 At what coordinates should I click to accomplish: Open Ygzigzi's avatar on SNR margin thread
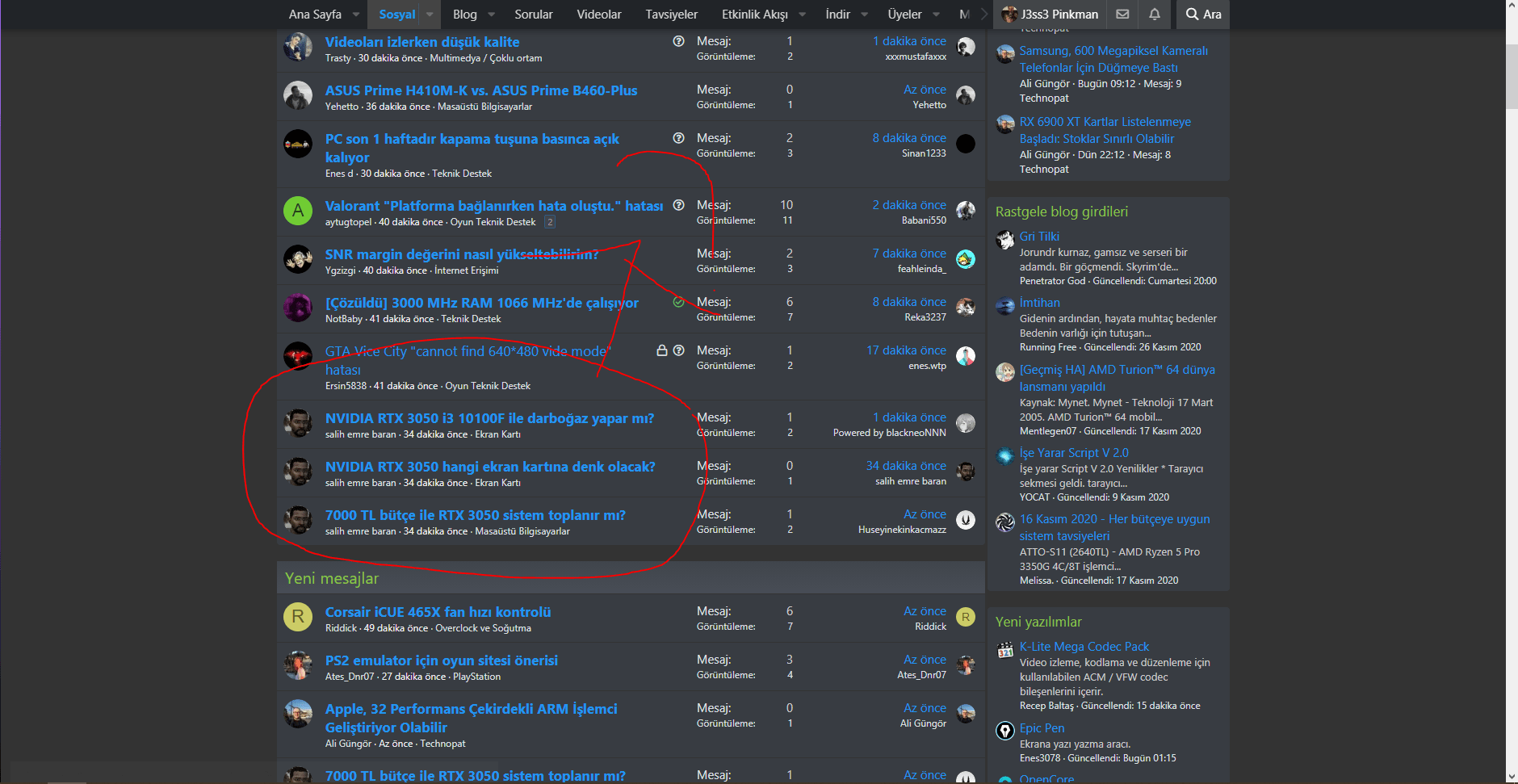298,259
